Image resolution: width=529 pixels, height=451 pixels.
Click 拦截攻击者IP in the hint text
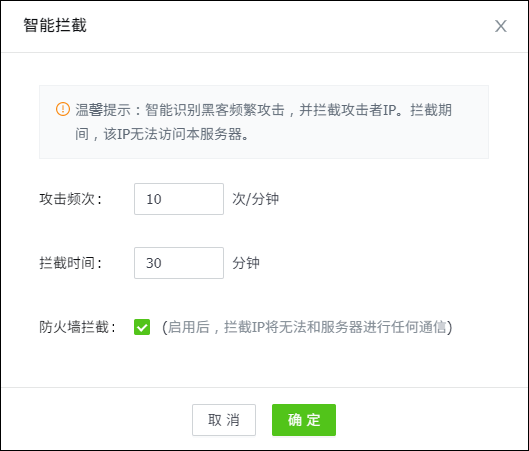[355, 110]
